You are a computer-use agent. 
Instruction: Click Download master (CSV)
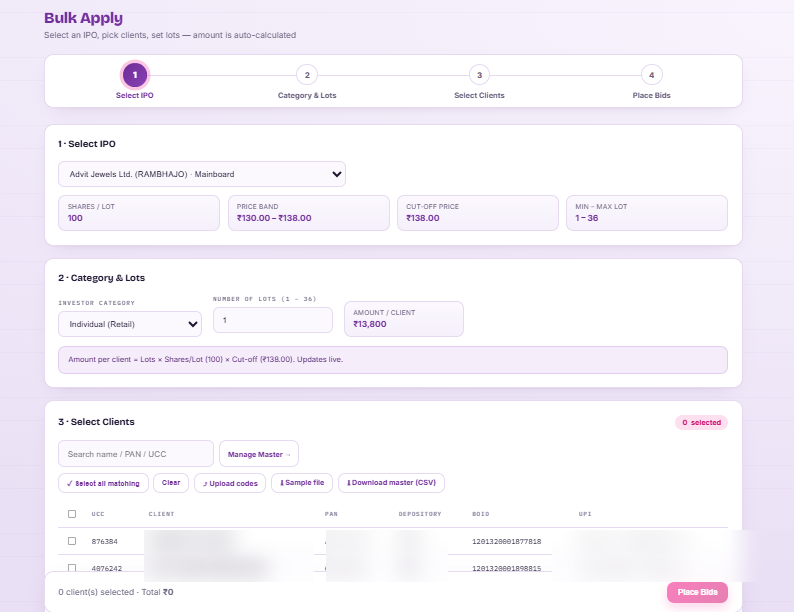pyautogui.click(x=391, y=483)
